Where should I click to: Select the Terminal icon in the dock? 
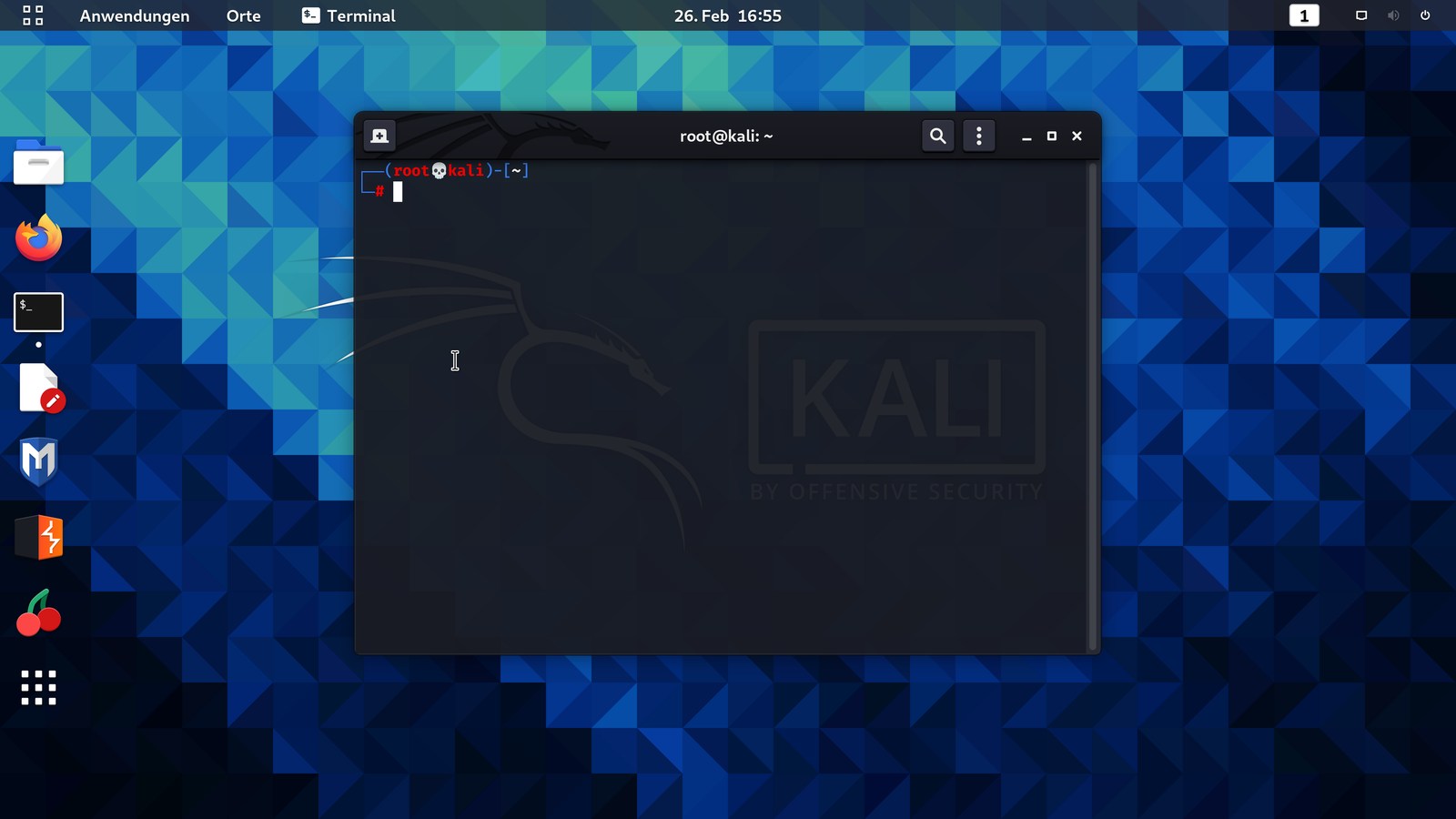[38, 312]
